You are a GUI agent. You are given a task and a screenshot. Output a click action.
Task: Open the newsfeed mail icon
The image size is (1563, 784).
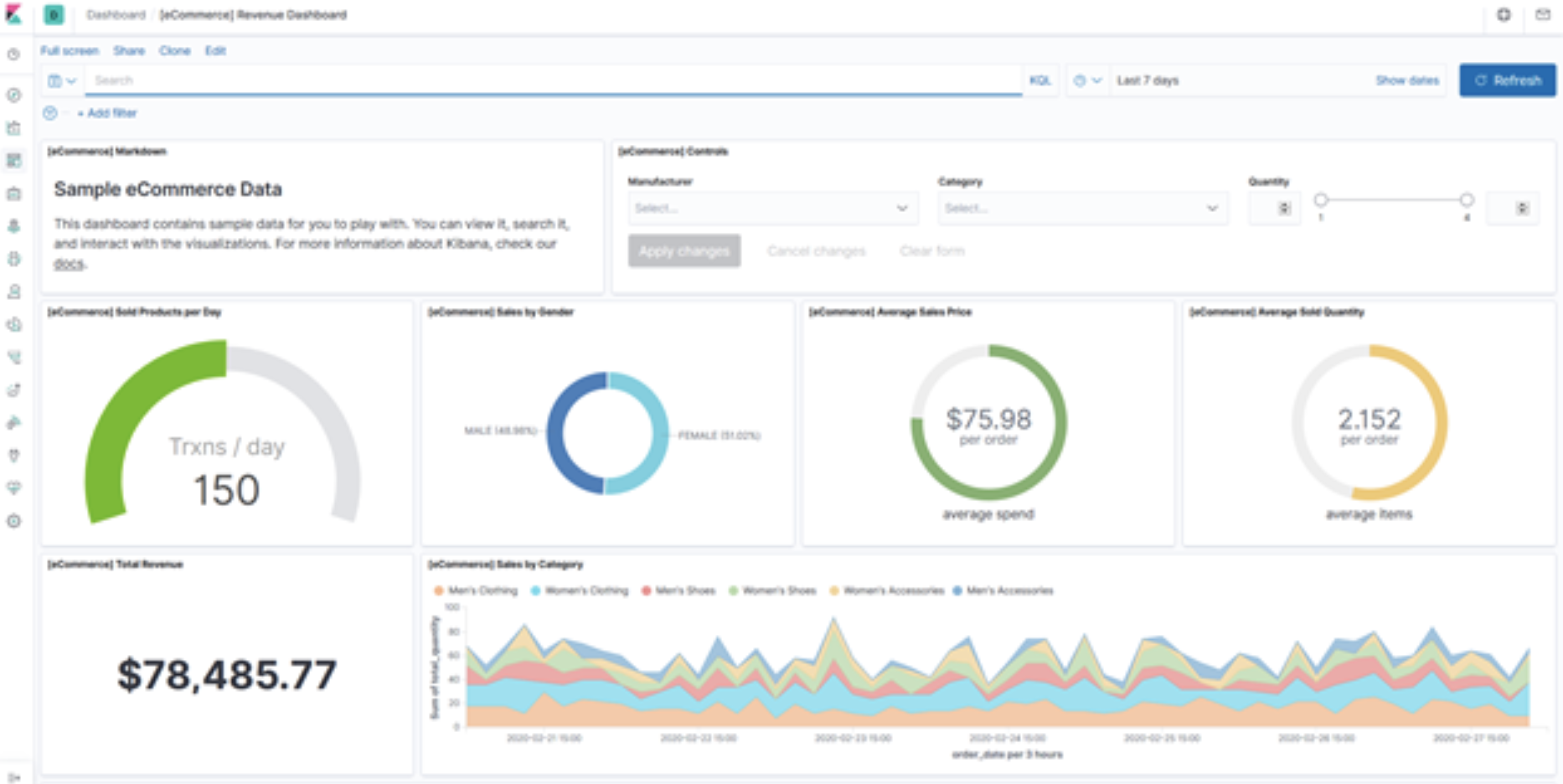coord(1542,15)
